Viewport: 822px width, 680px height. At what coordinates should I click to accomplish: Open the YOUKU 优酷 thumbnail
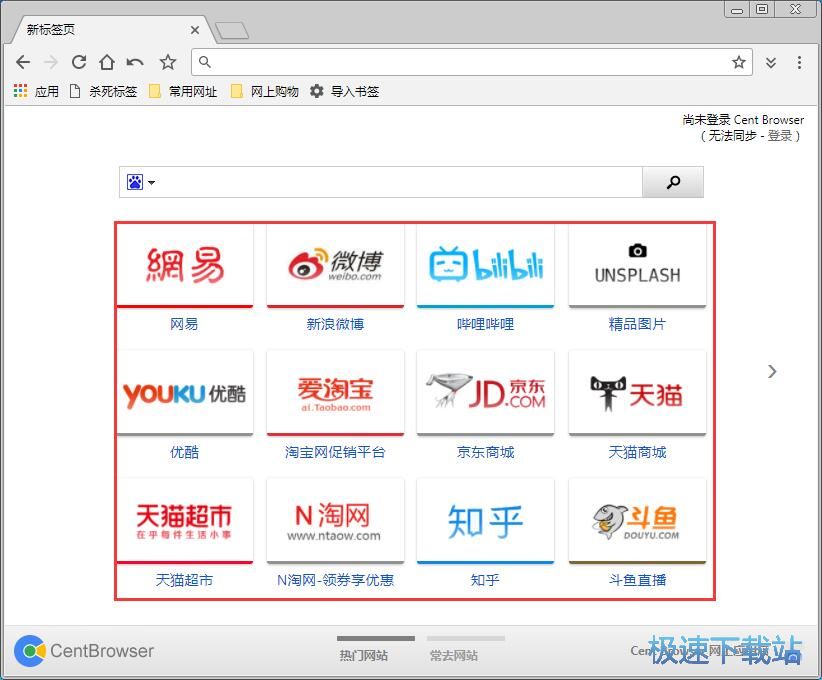coord(185,393)
